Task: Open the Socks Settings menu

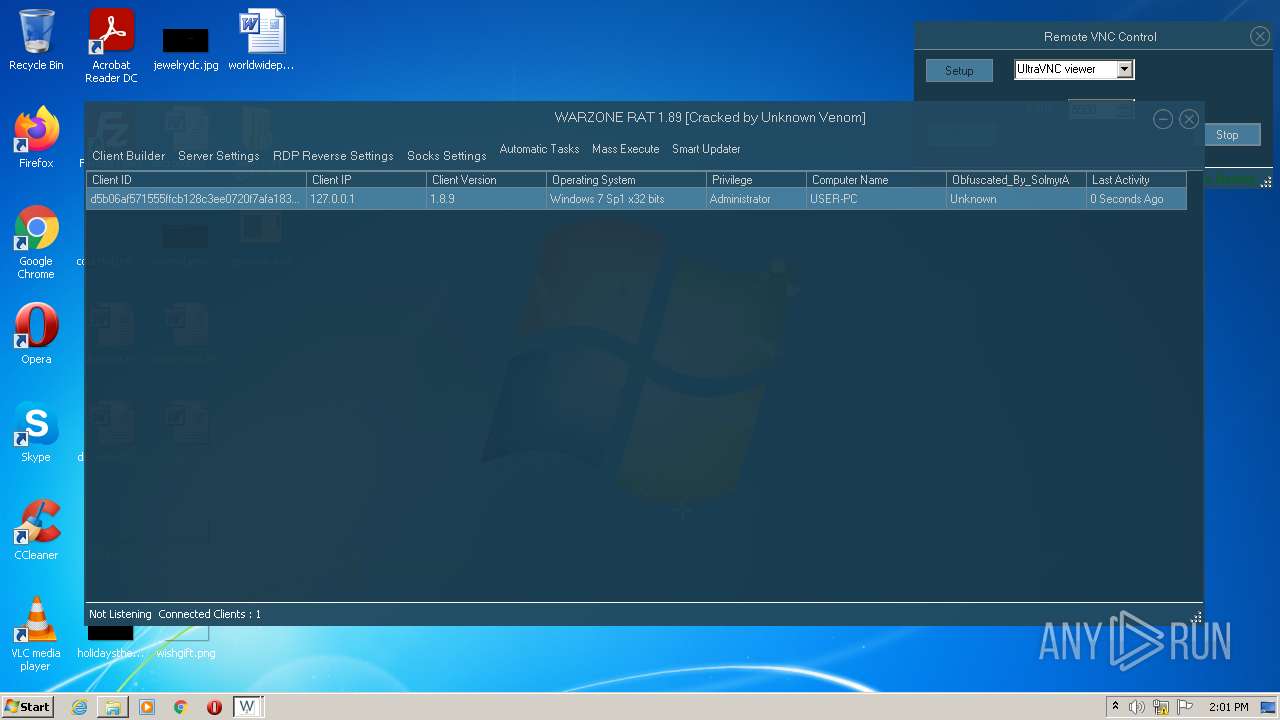Action: tap(446, 156)
